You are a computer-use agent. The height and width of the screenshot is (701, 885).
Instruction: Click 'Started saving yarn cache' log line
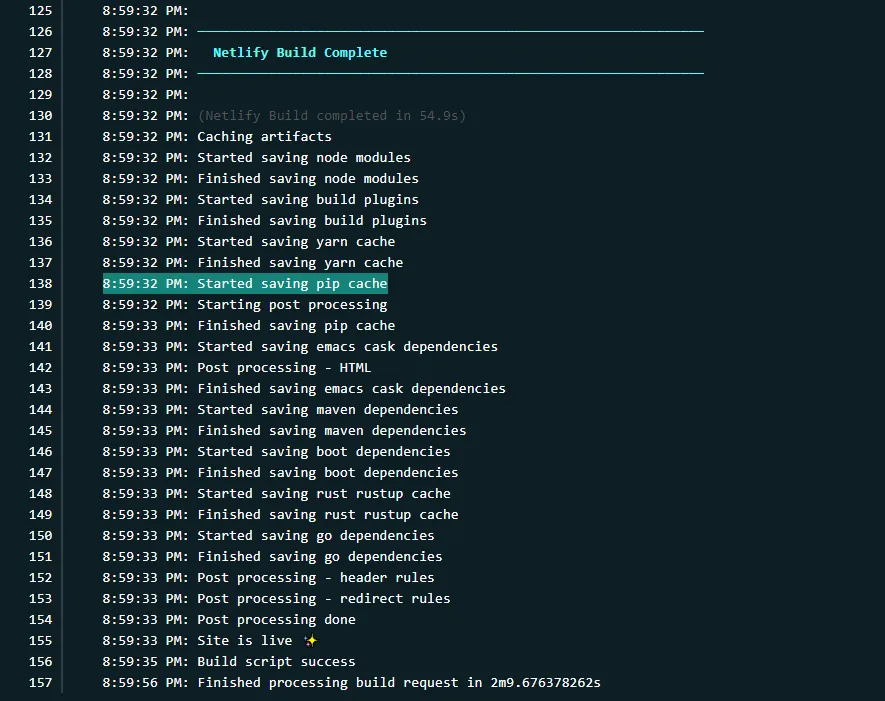click(249, 242)
